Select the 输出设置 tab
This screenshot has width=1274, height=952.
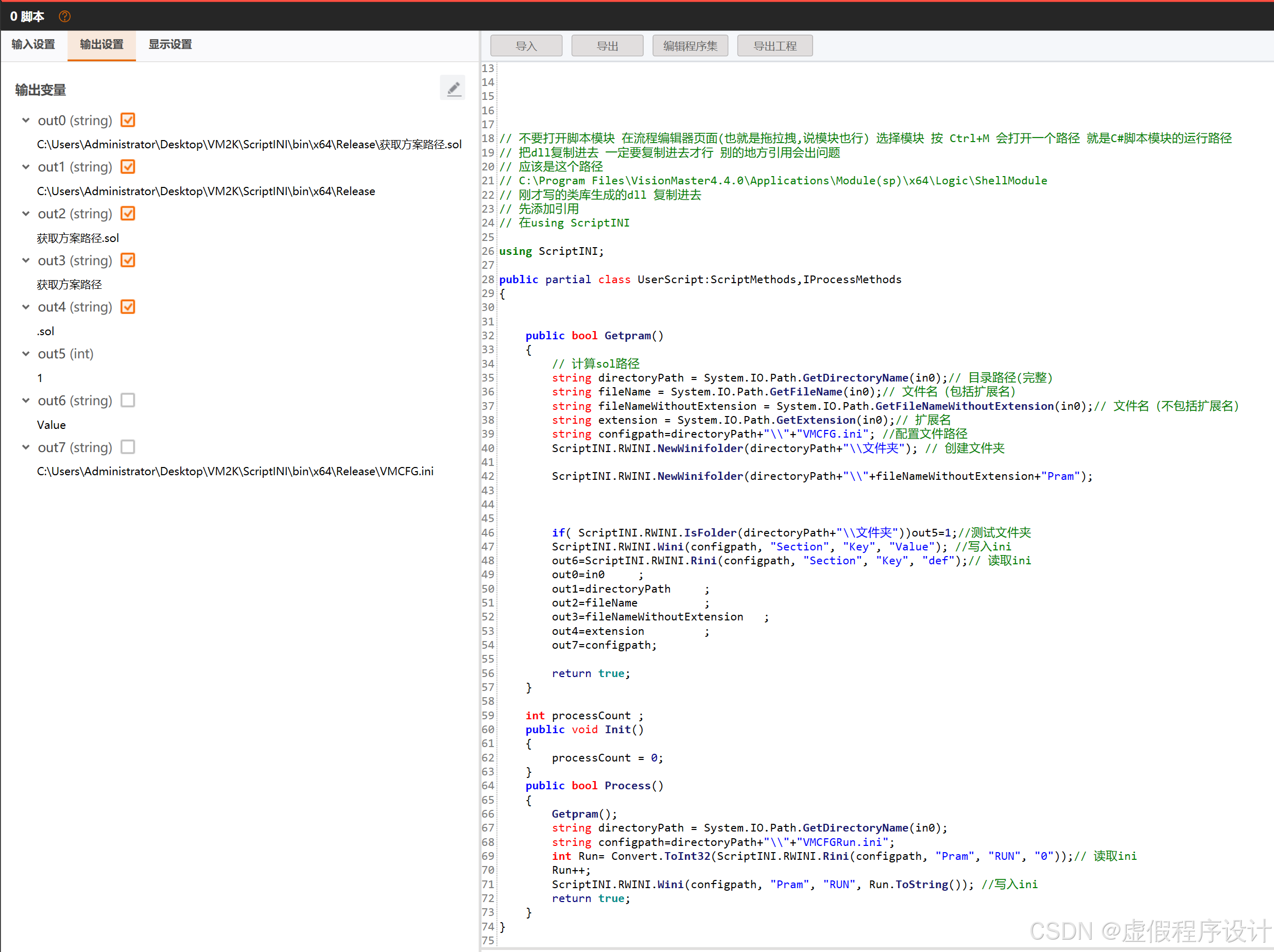click(101, 44)
